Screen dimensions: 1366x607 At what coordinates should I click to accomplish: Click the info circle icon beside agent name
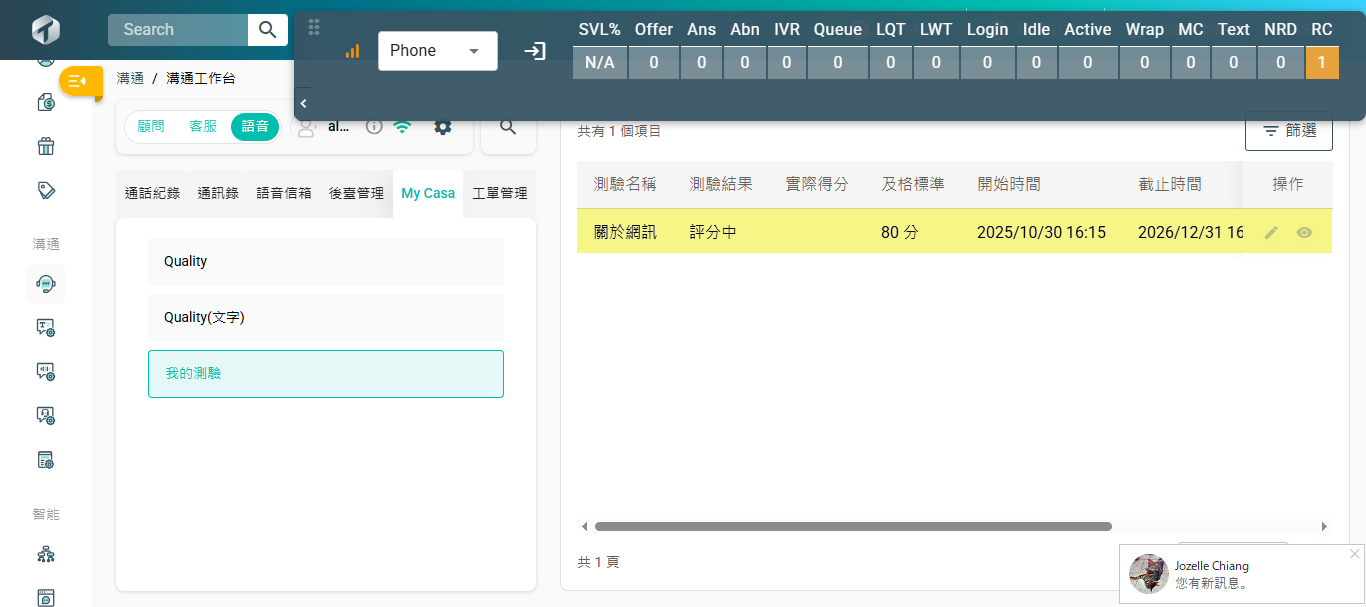[374, 127]
